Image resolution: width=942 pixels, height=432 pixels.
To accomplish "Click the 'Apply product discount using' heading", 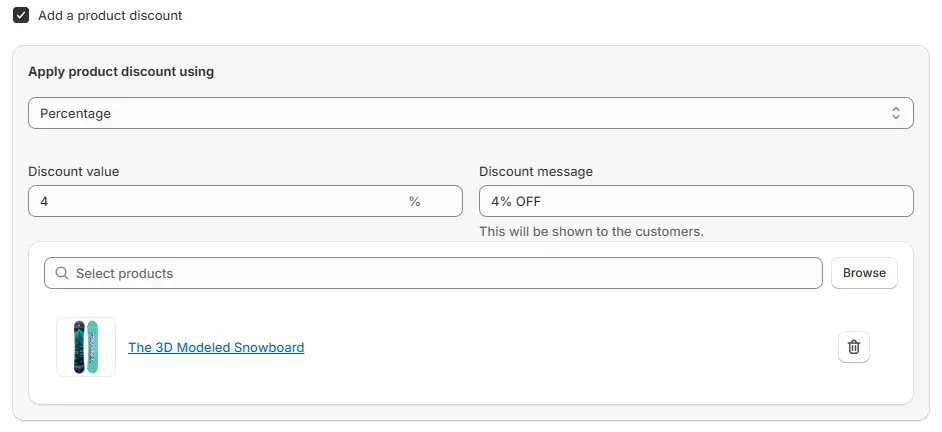I will [x=121, y=72].
